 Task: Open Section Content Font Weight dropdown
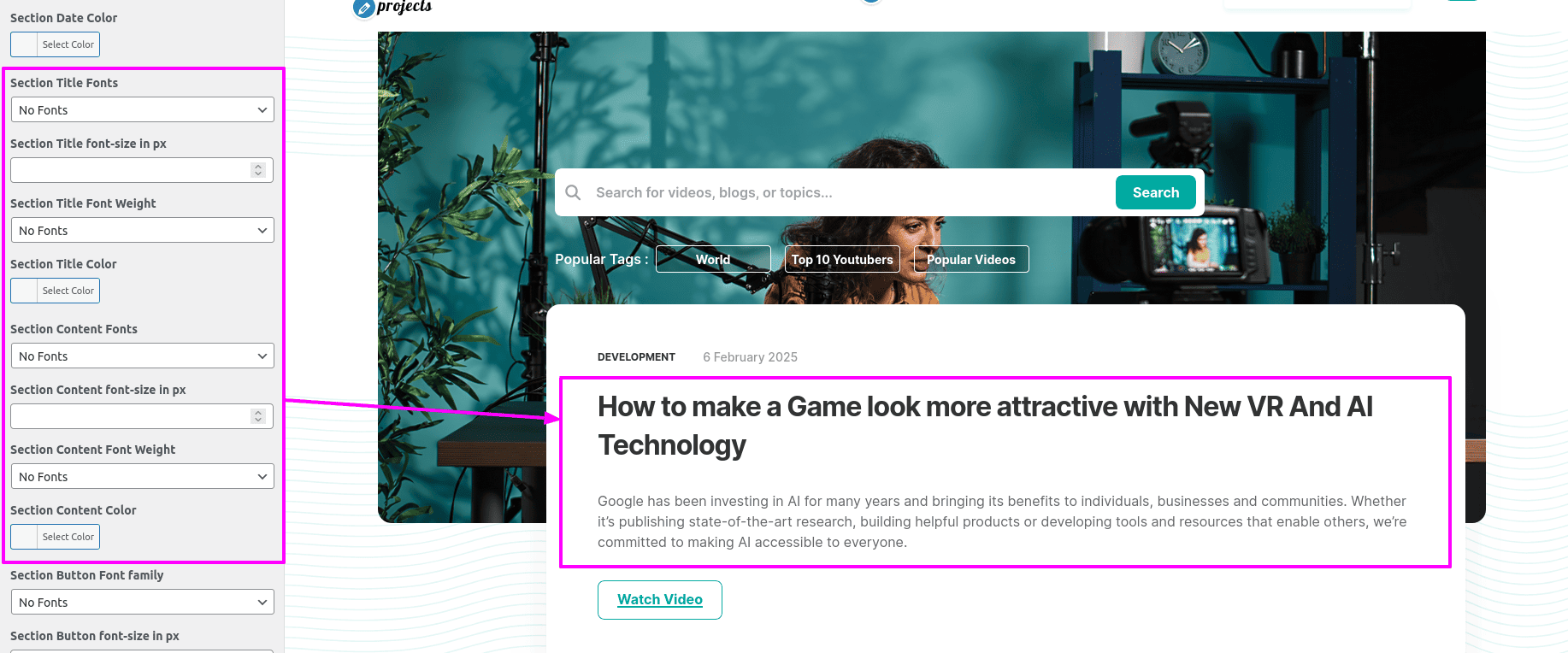point(142,476)
